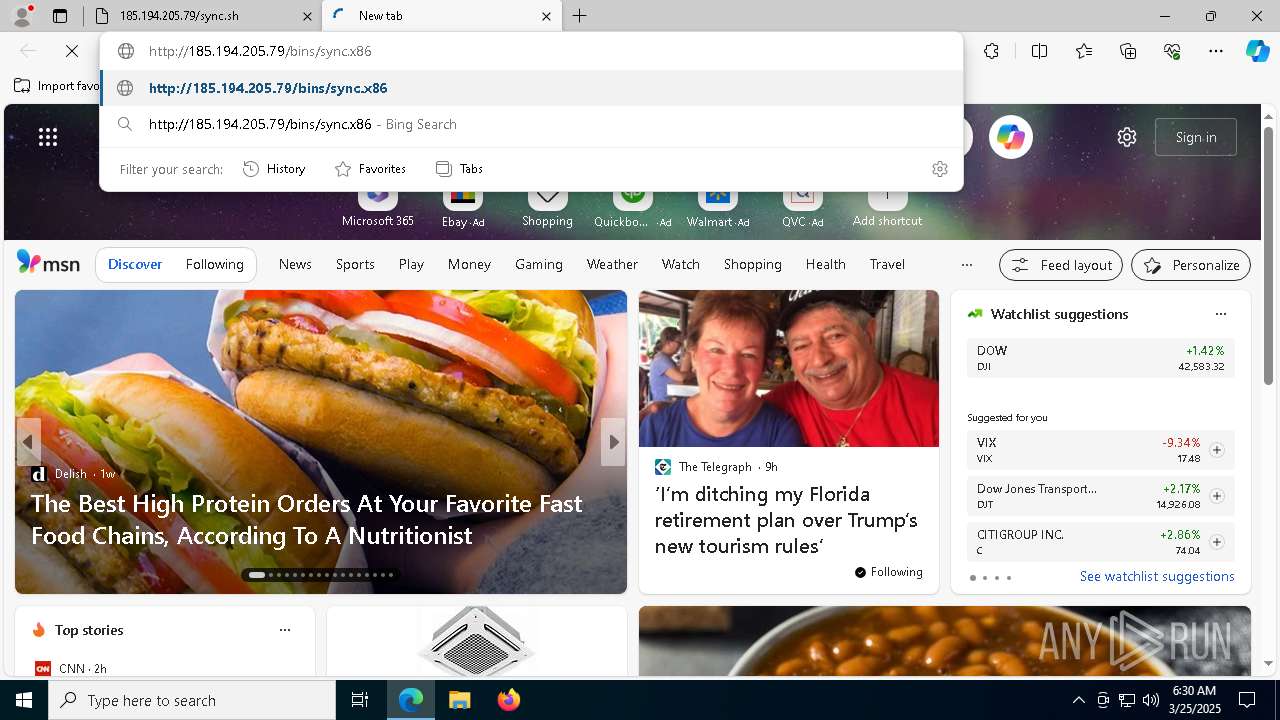1280x720 pixels.
Task: Open File Explorer from the taskbar
Action: tap(459, 700)
